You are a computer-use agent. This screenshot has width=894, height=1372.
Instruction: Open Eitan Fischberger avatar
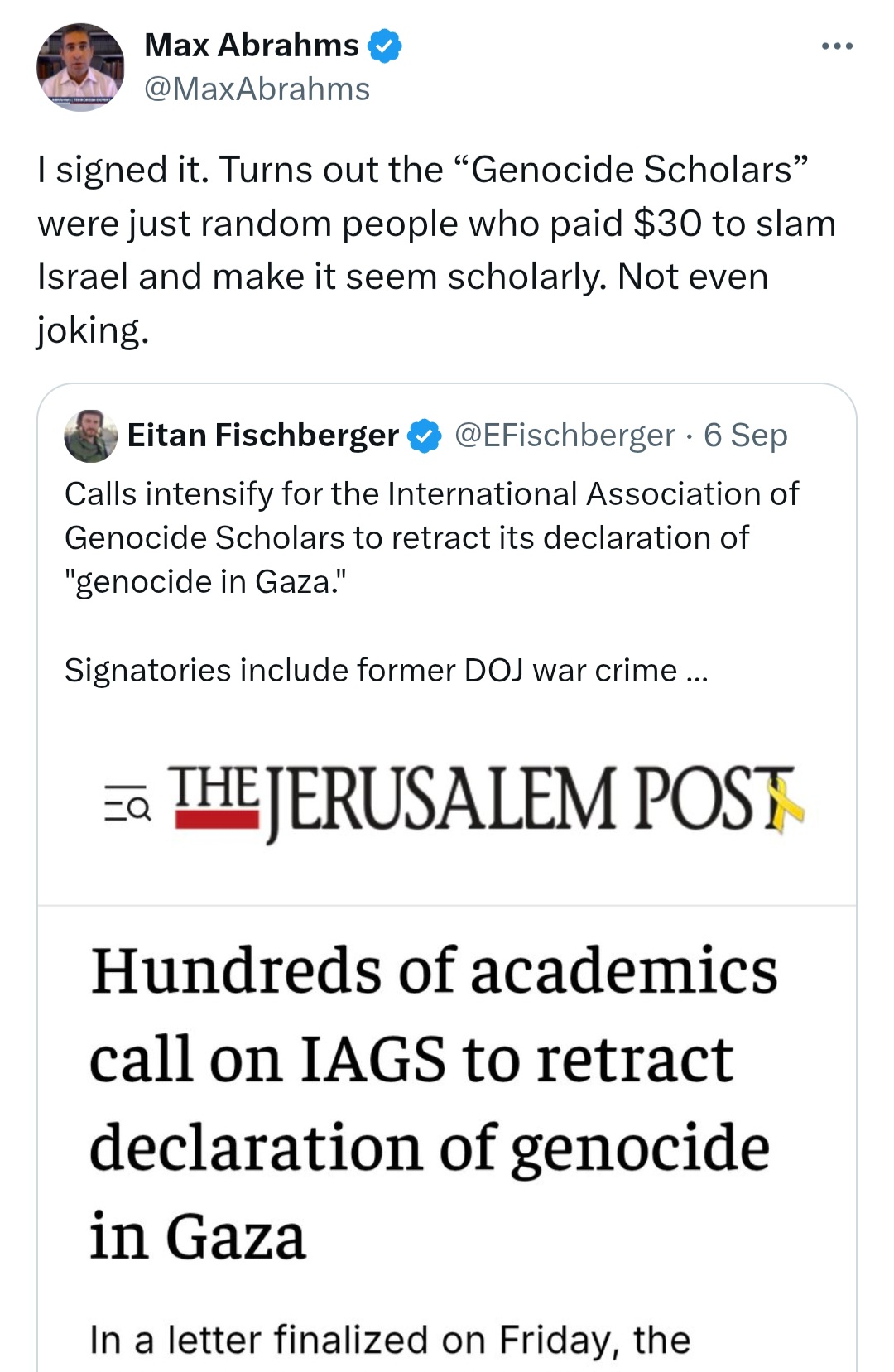[x=91, y=436]
